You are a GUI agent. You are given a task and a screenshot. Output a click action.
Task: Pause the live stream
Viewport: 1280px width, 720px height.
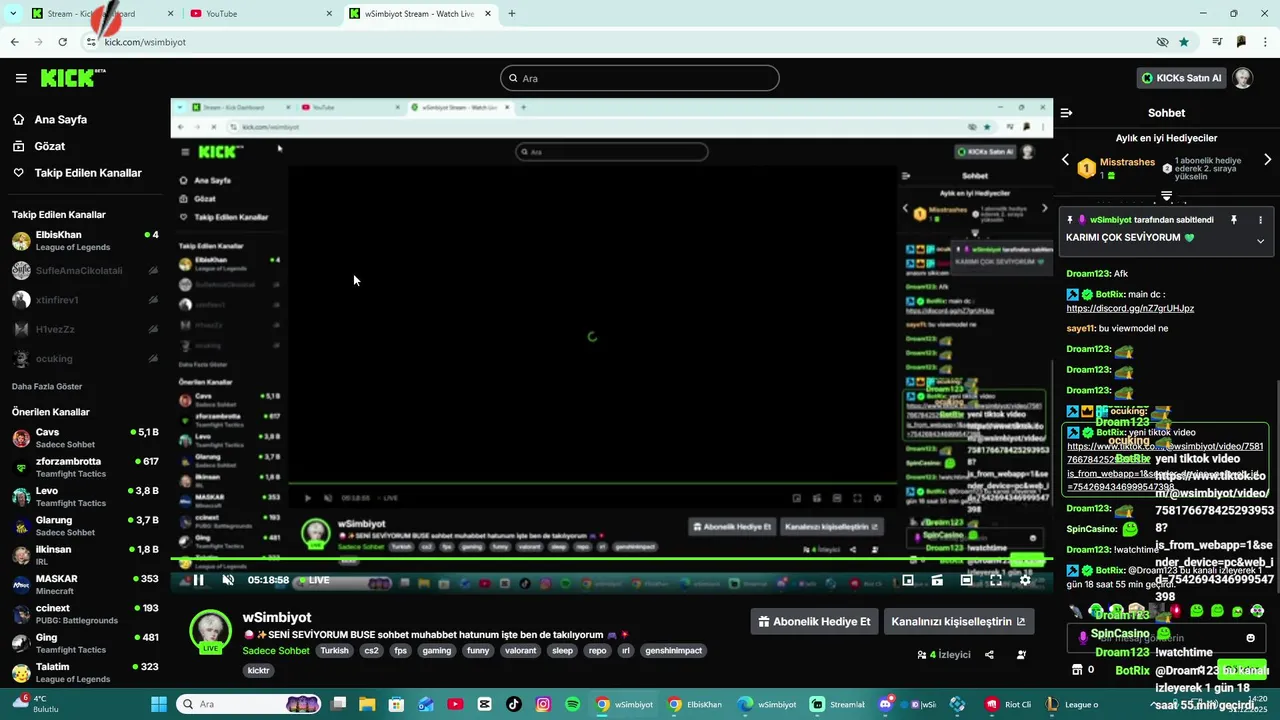pyautogui.click(x=198, y=580)
